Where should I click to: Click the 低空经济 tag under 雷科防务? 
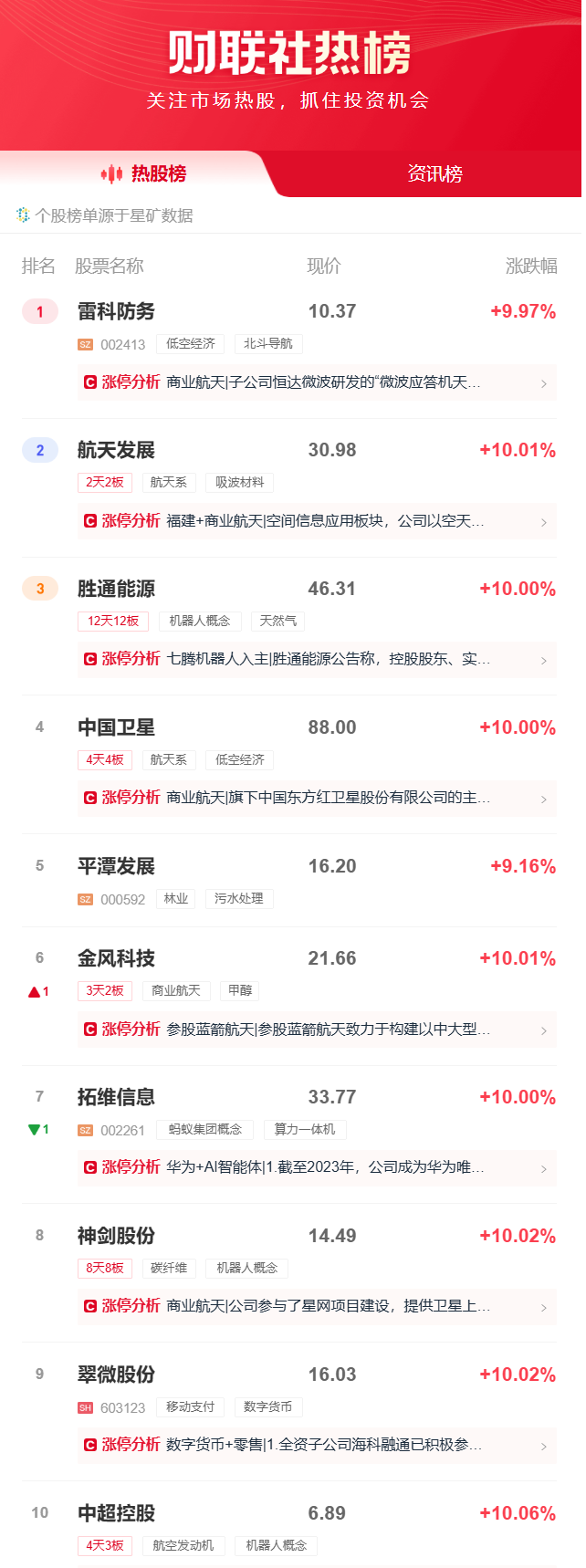(191, 344)
